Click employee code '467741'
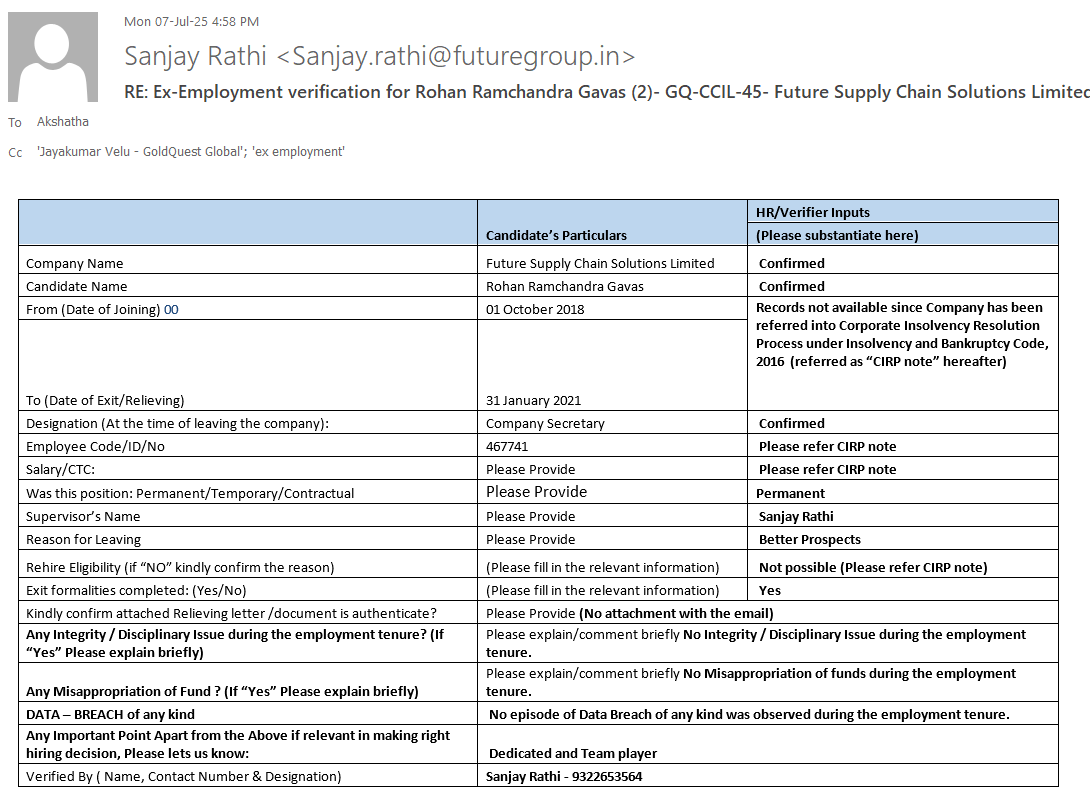The height and width of the screenshot is (806, 1090). pyautogui.click(x=507, y=446)
